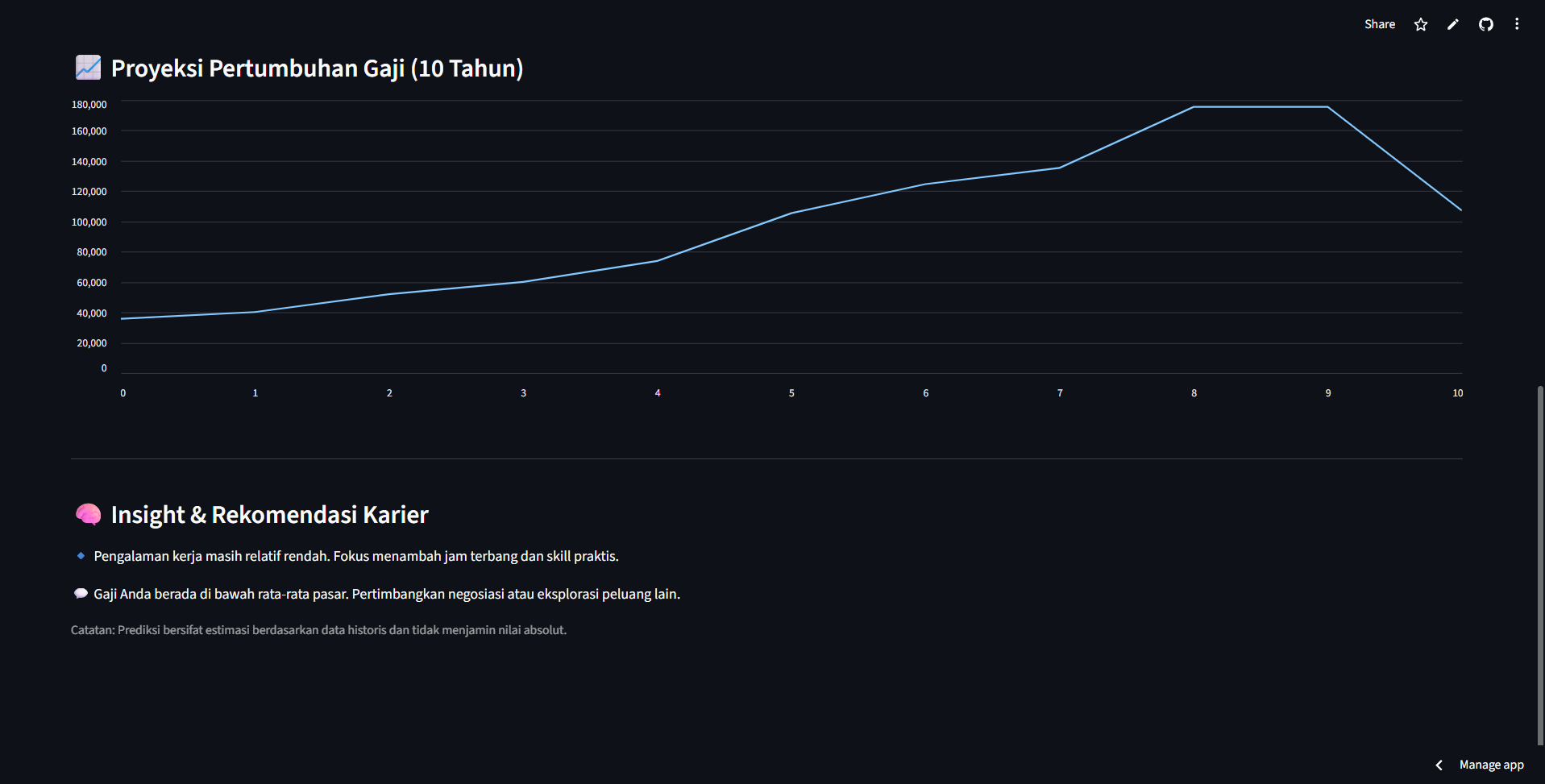Click the Proyeksi Pertumbuhan Gaji heading
The width and height of the screenshot is (1545, 784).
click(317, 68)
